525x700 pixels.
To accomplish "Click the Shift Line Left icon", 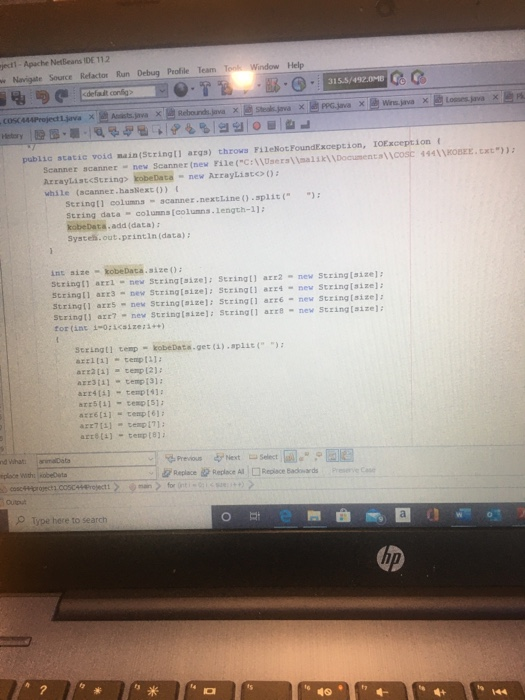I will [x=222, y=127].
